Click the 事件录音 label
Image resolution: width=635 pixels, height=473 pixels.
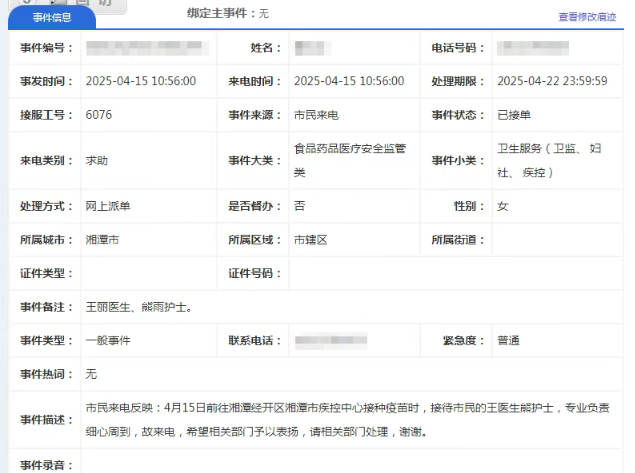pyautogui.click(x=47, y=465)
